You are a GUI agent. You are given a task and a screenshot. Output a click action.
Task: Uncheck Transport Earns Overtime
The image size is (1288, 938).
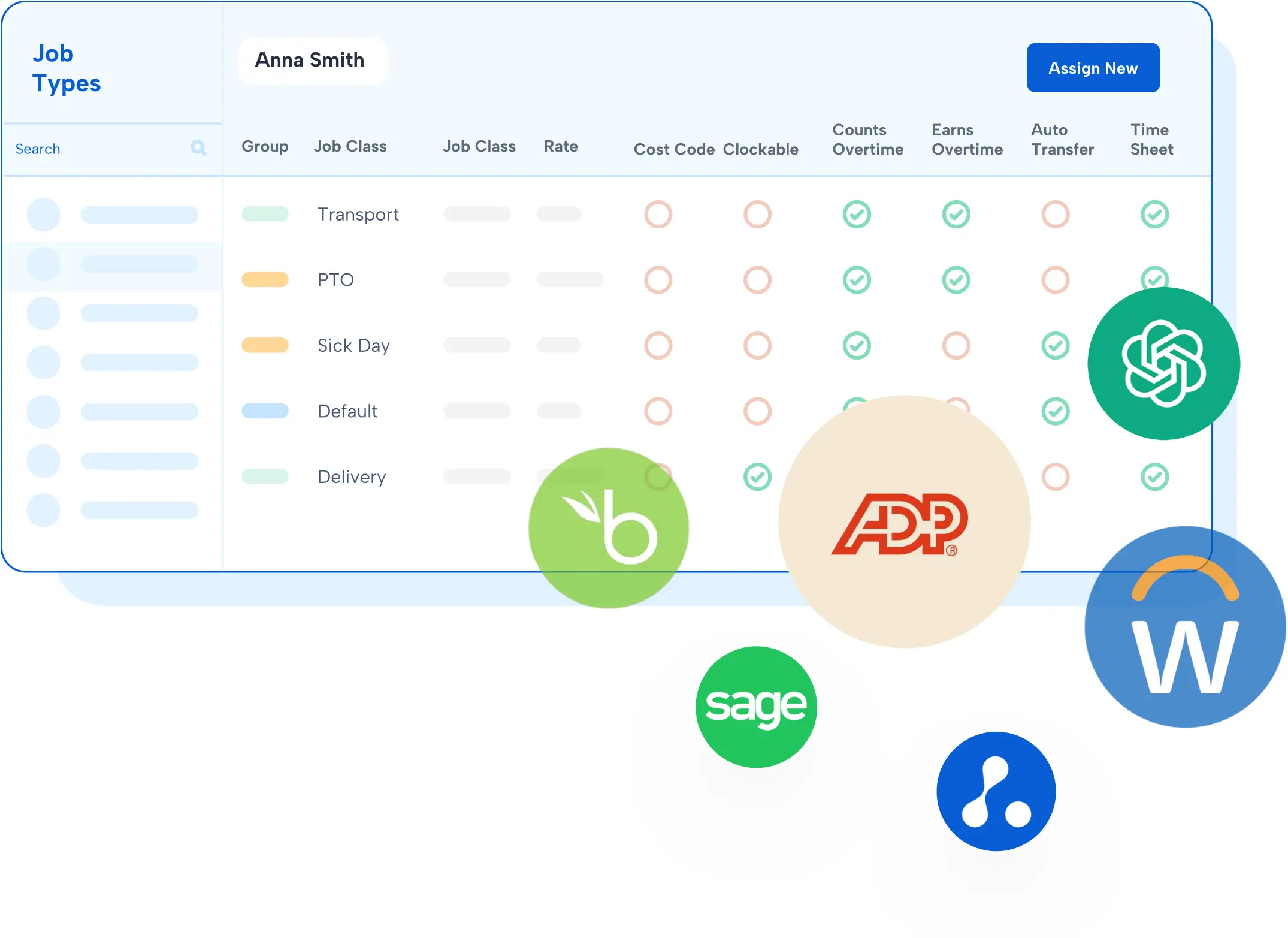(956, 215)
